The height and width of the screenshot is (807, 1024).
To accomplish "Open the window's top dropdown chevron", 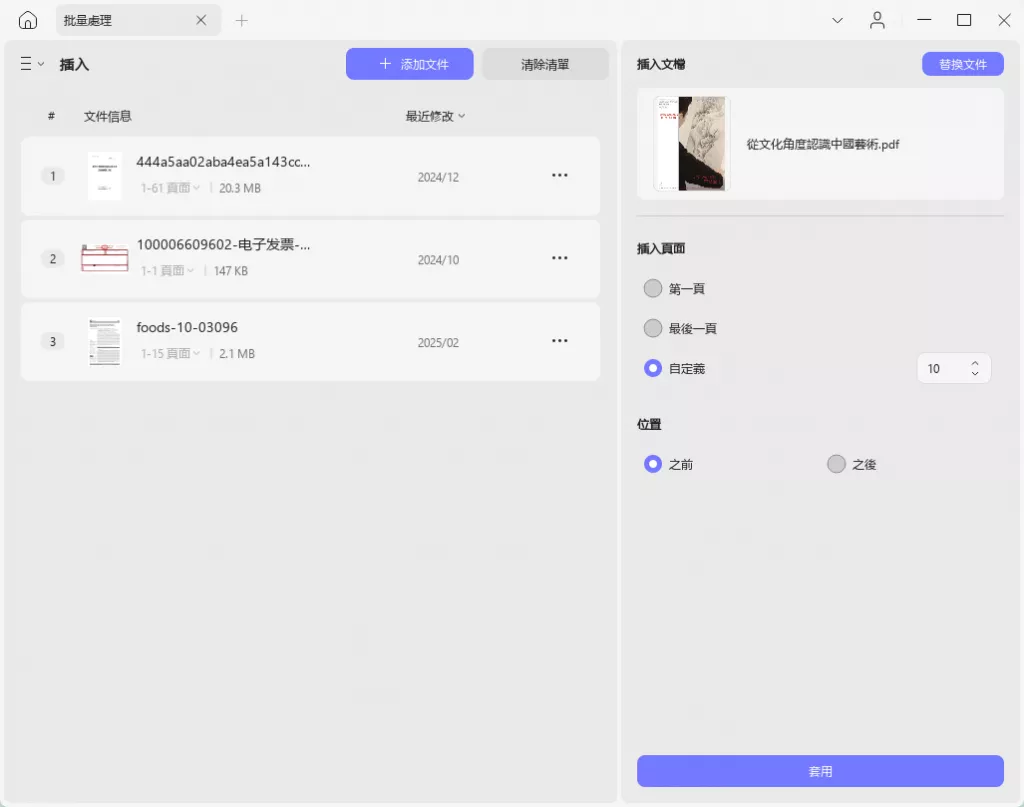I will click(837, 21).
